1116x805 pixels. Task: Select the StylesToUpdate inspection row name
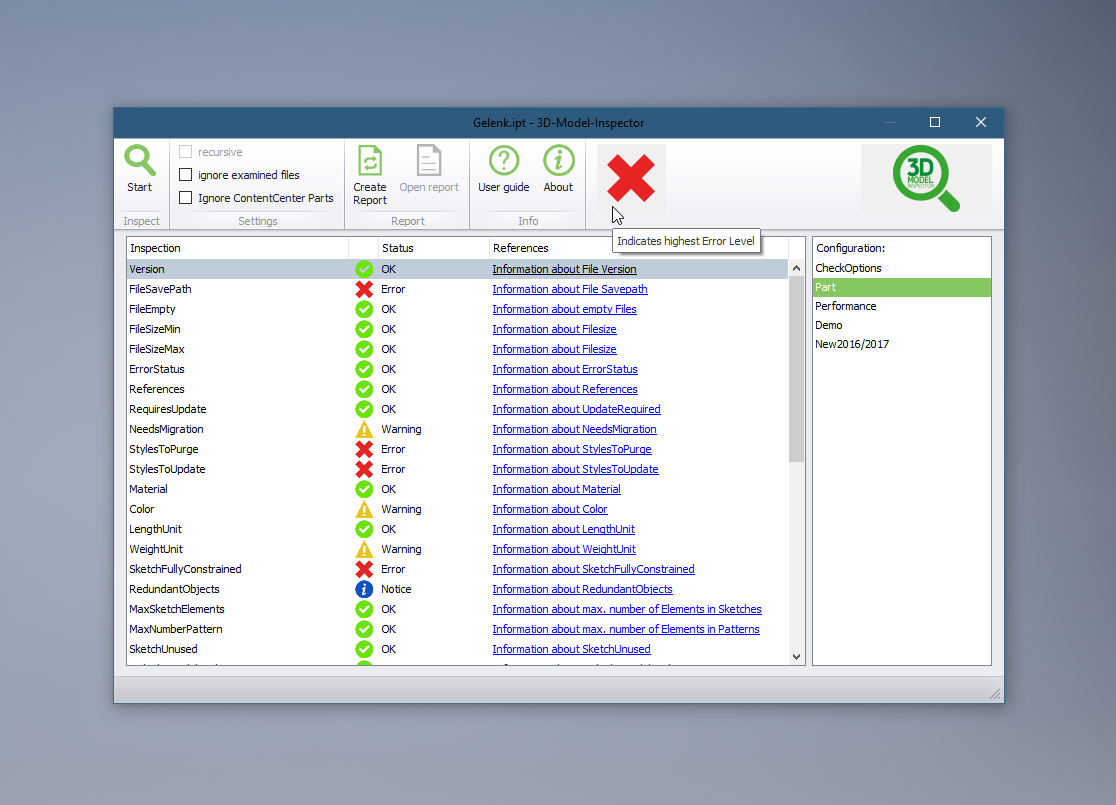point(167,469)
